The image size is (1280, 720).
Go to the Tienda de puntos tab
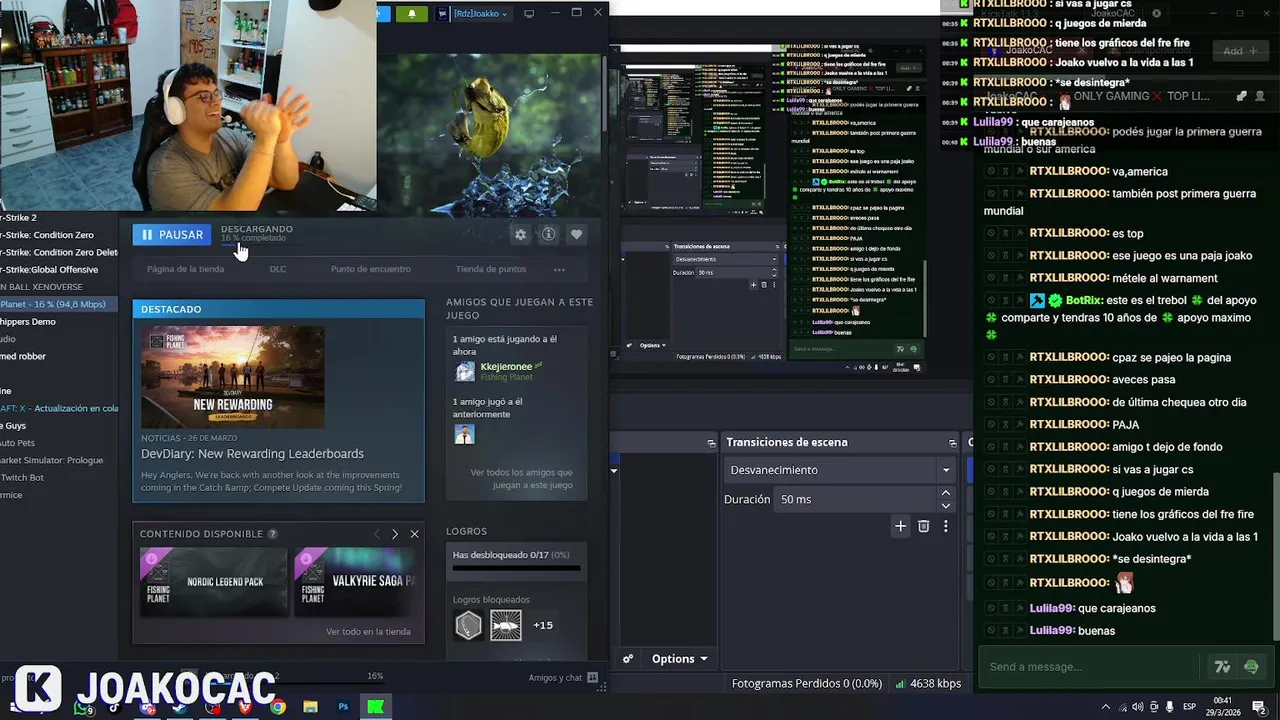pos(491,269)
